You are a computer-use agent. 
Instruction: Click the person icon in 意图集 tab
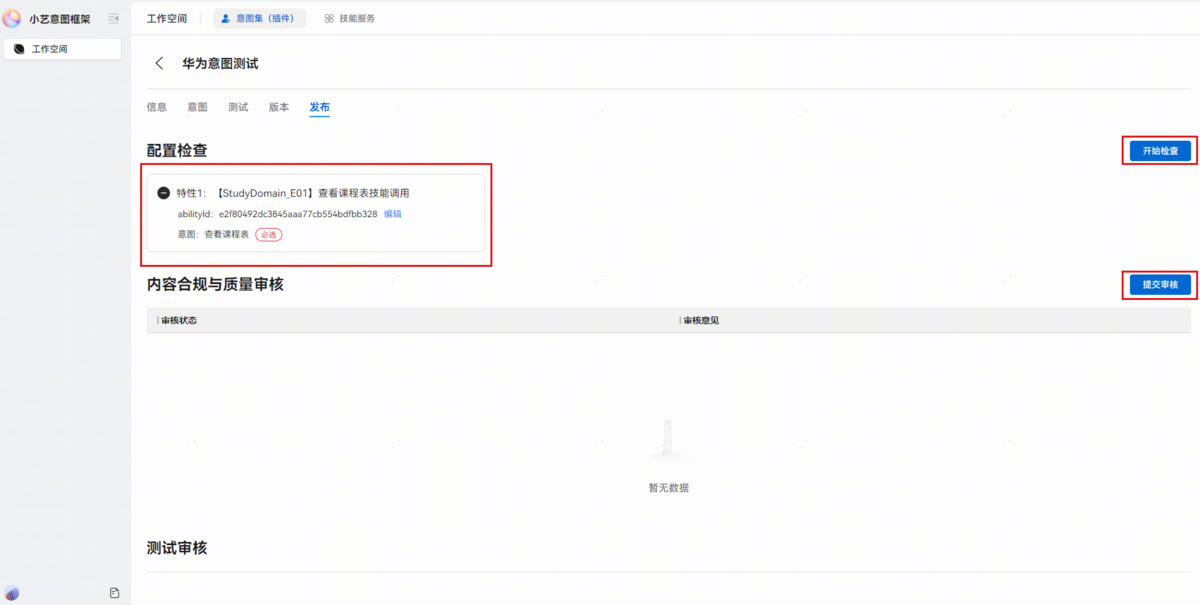click(x=225, y=18)
